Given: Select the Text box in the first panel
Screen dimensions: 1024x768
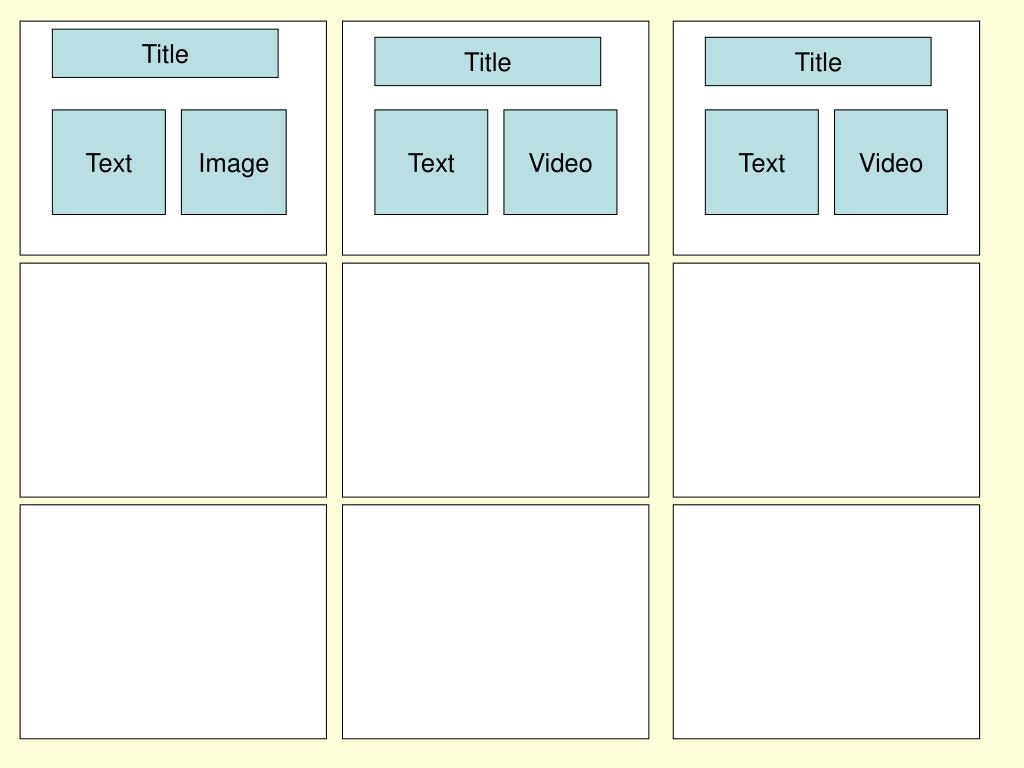Looking at the screenshot, I should tap(109, 162).
